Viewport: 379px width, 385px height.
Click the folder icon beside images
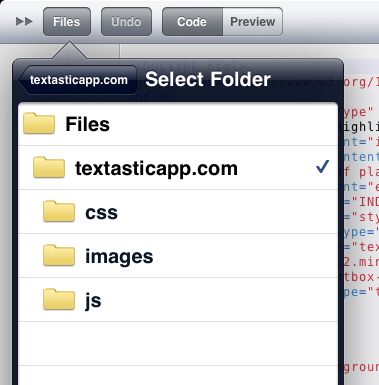59,255
